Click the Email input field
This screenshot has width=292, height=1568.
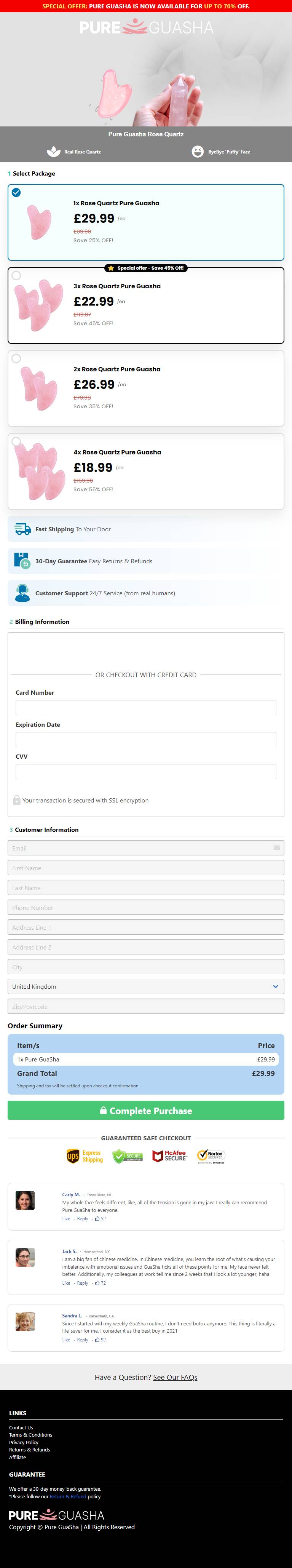[146, 848]
